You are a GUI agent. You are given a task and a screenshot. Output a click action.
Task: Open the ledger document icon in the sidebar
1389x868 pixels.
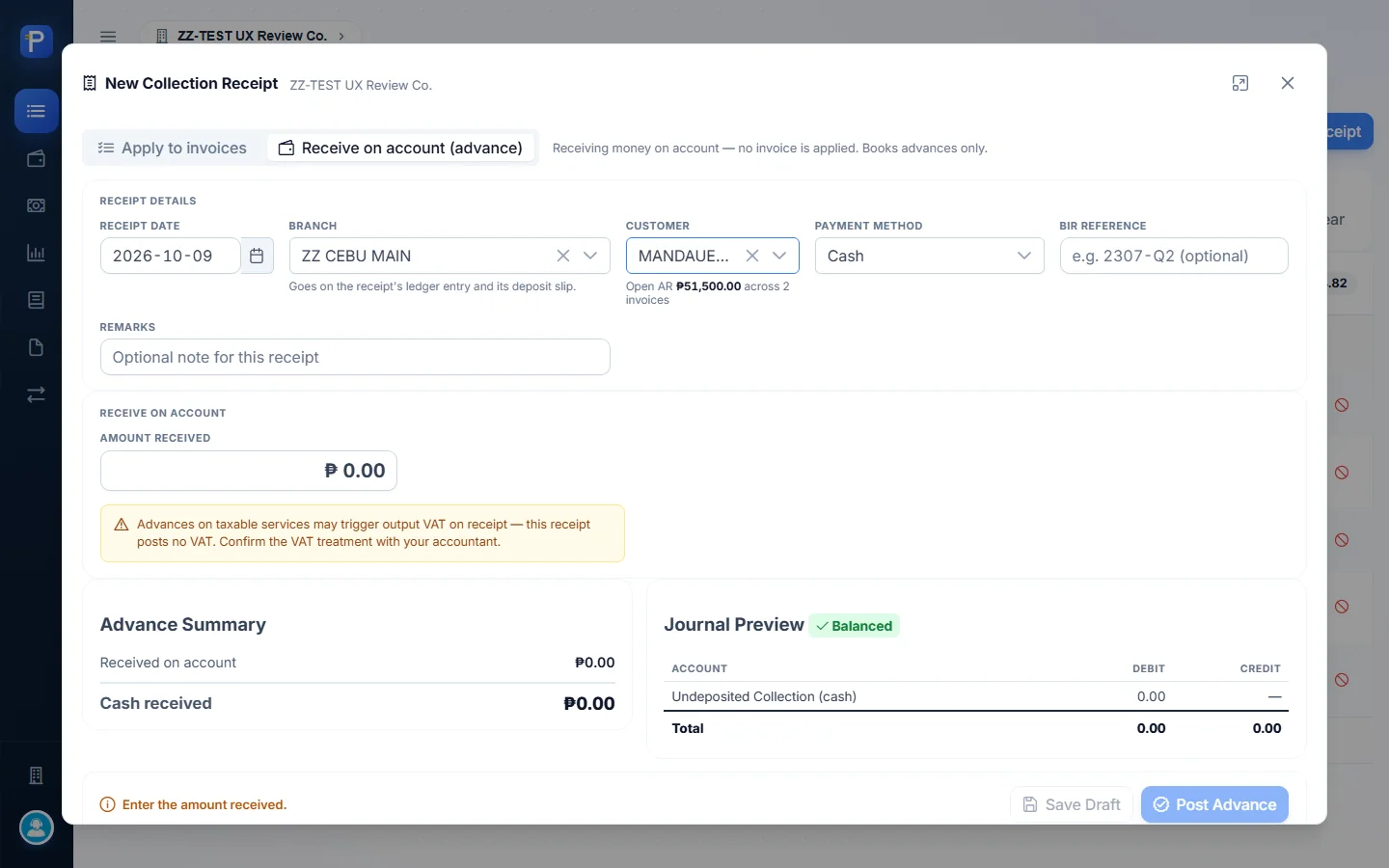(36, 300)
